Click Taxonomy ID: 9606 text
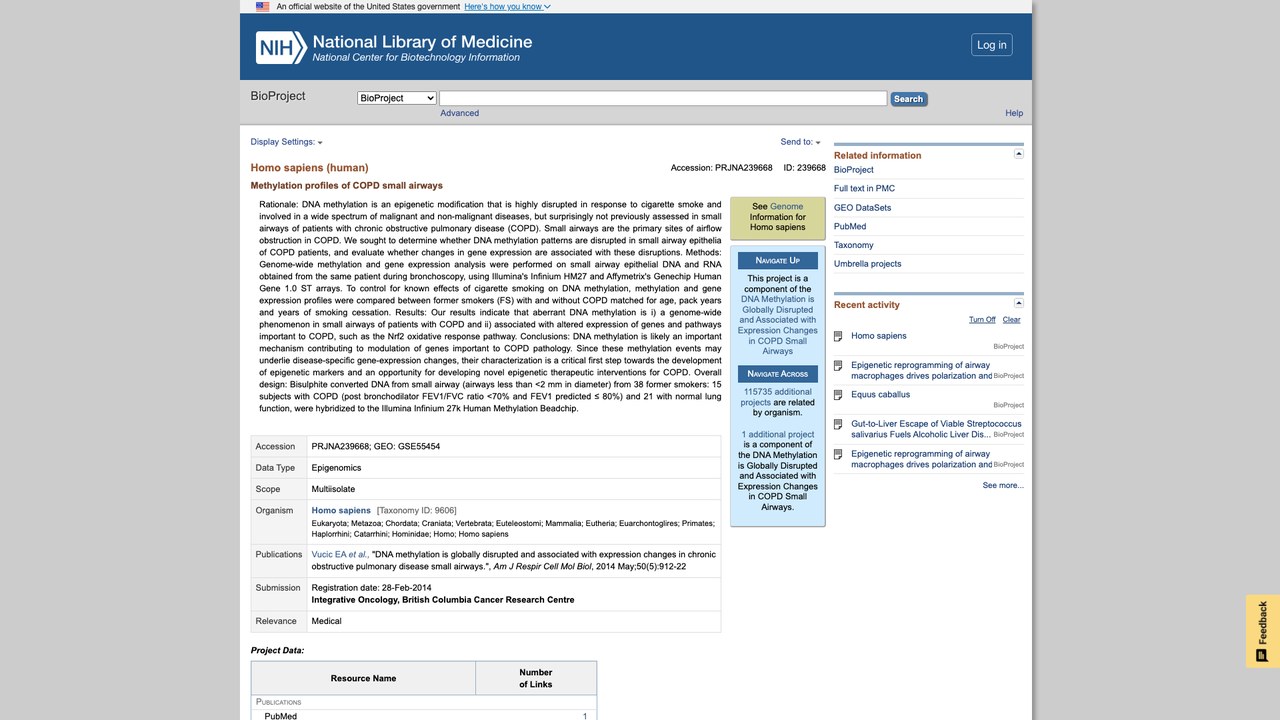 (417, 511)
